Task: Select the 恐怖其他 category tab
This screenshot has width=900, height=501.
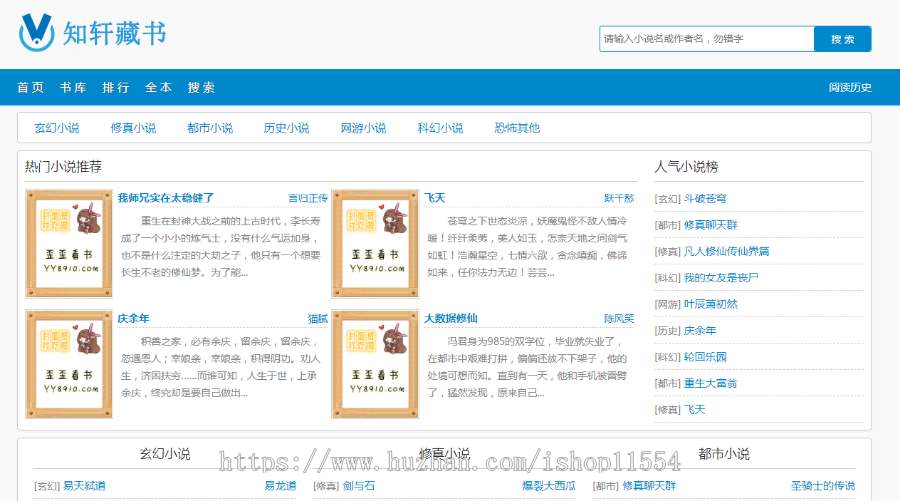Action: tap(517, 128)
